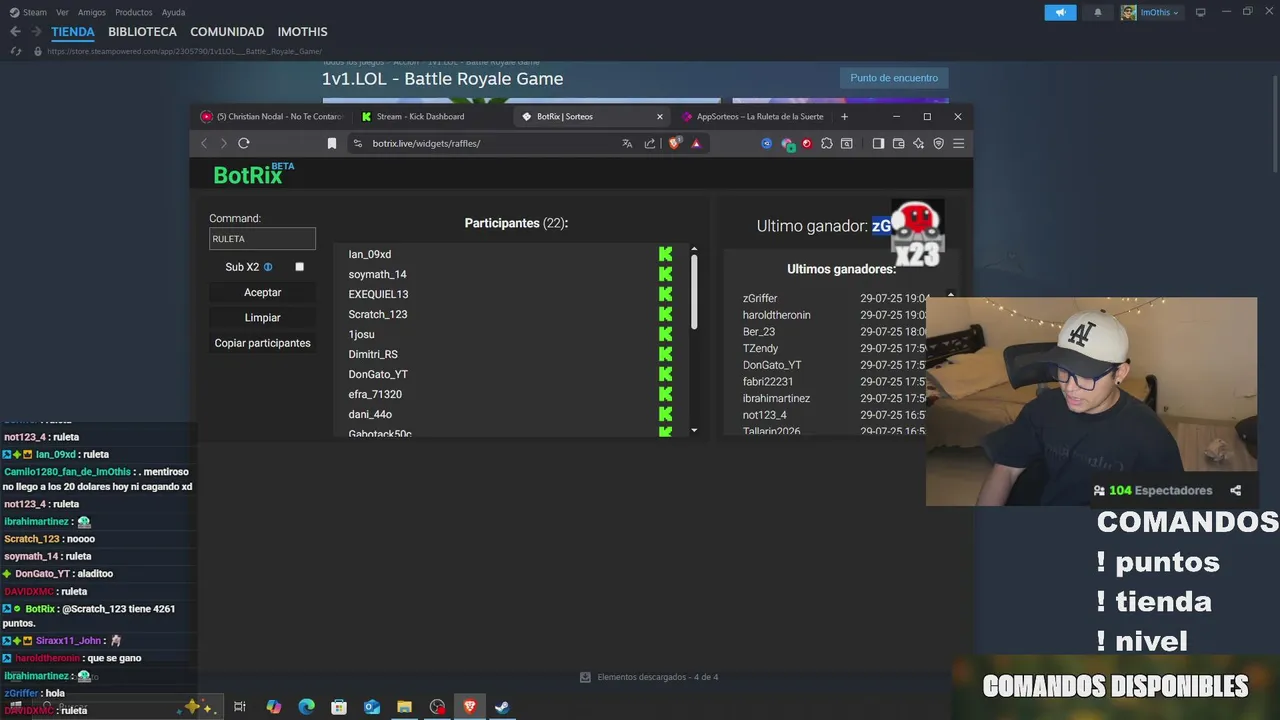
Task: Click the Kick icon beside Dimitri_RS
Action: (665, 354)
